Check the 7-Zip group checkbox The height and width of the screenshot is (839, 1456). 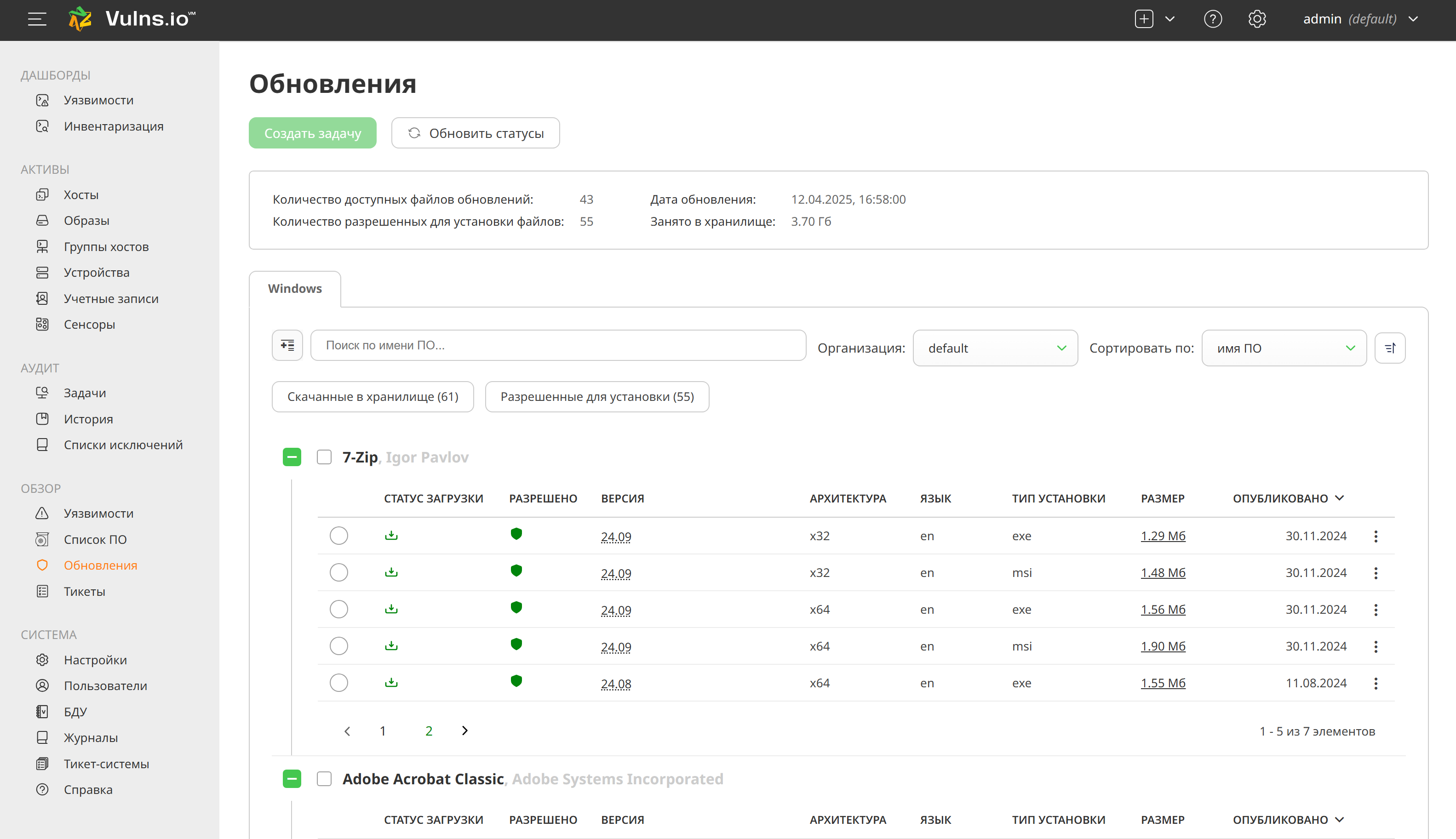click(x=324, y=457)
